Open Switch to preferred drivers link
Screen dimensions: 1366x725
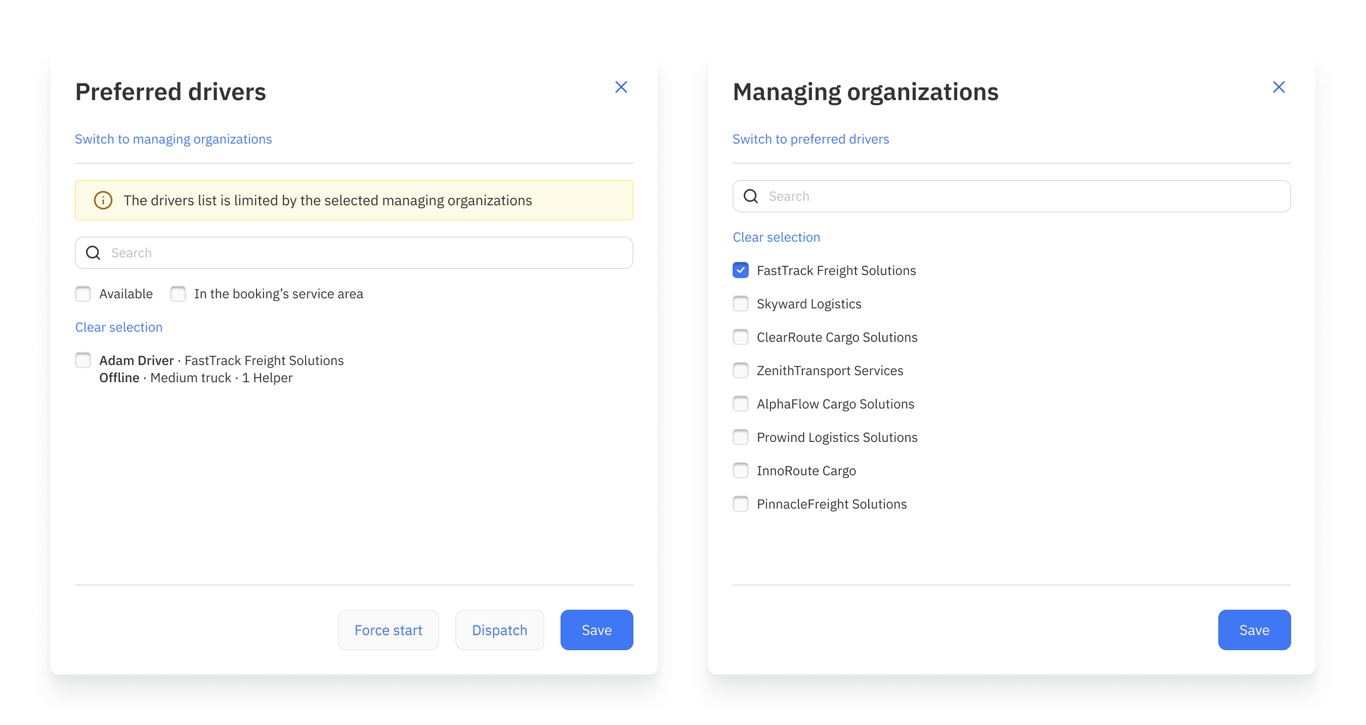tap(811, 139)
